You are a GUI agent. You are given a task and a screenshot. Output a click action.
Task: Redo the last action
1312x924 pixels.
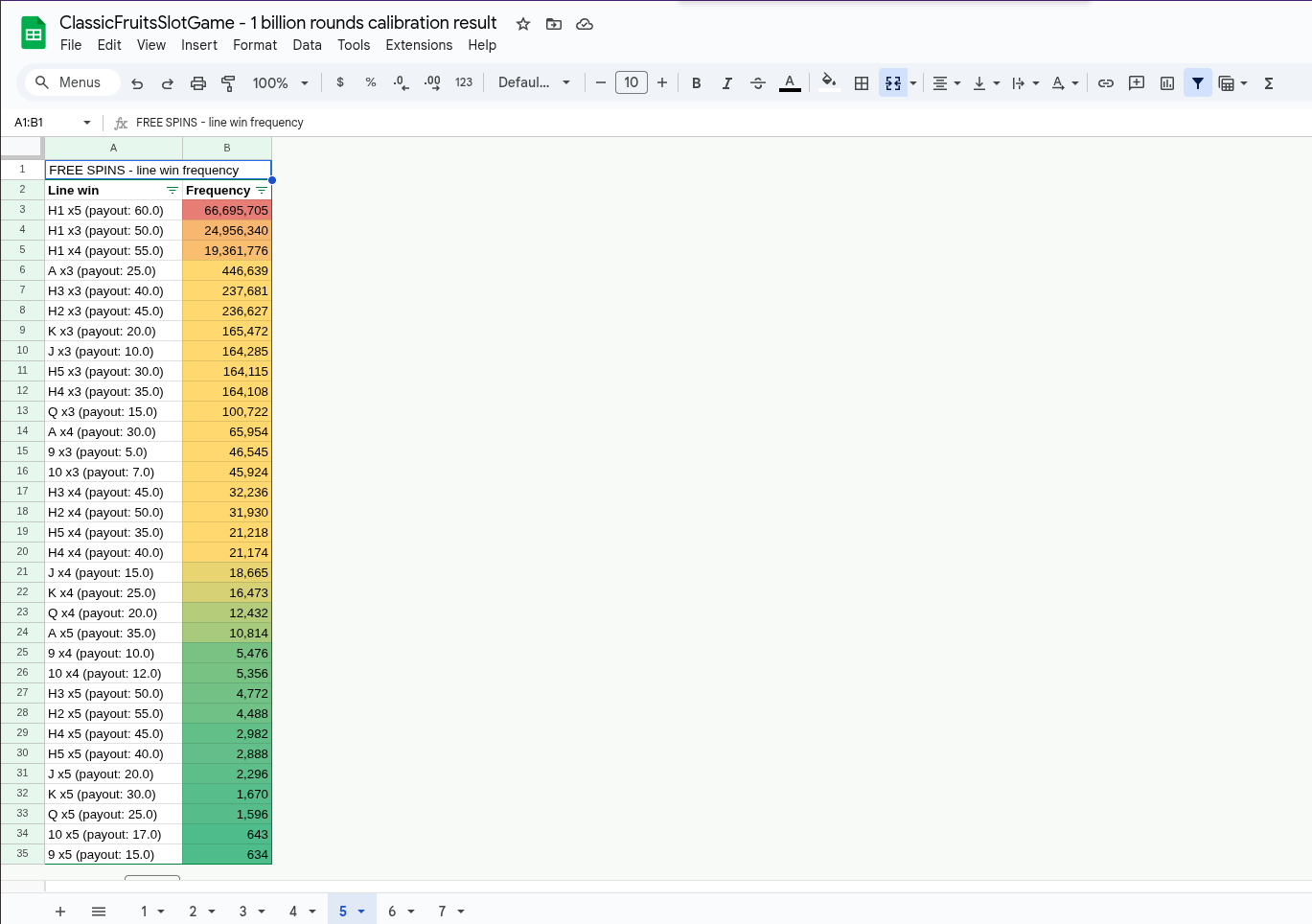click(x=168, y=83)
